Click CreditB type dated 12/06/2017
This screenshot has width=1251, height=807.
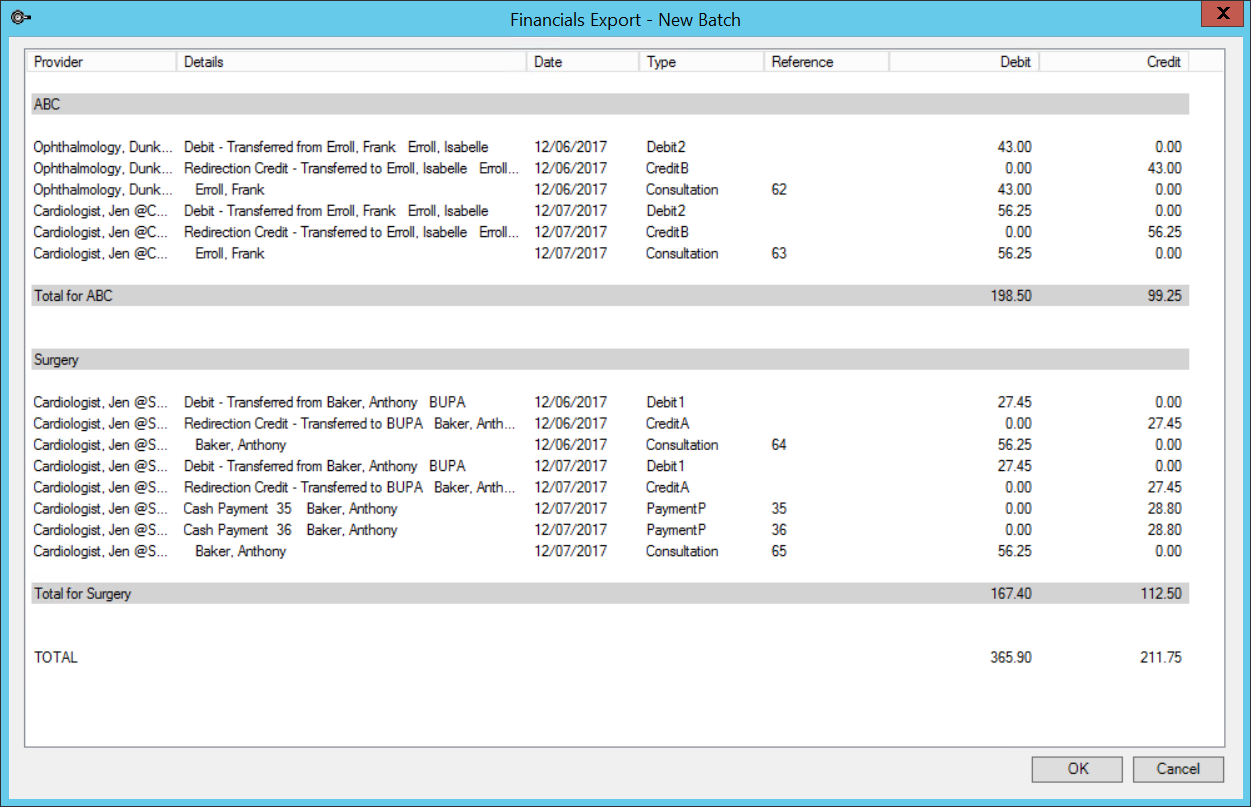[x=667, y=168]
